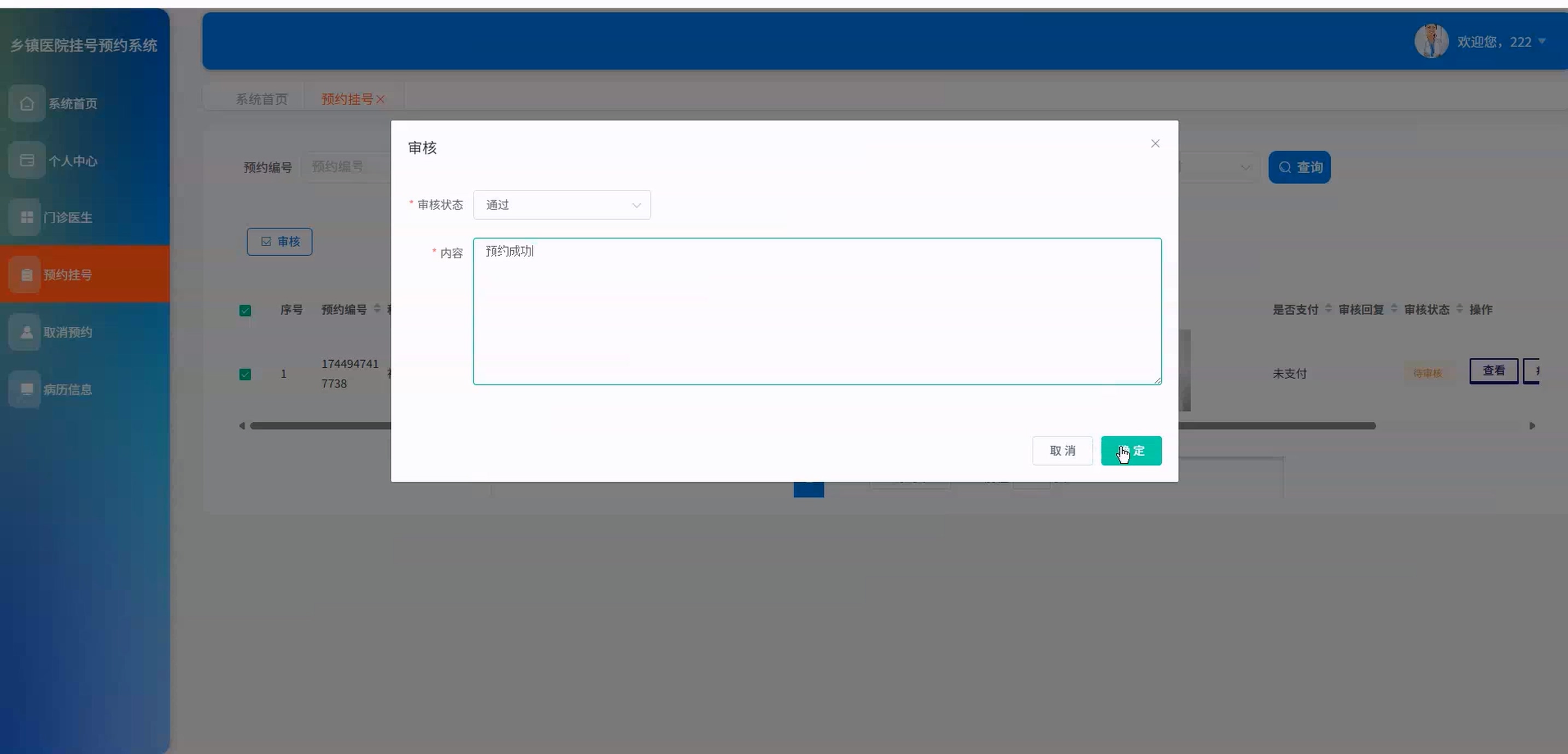1568x754 pixels.
Task: Close the 预约挂号 tab via its X
Action: pos(381,99)
